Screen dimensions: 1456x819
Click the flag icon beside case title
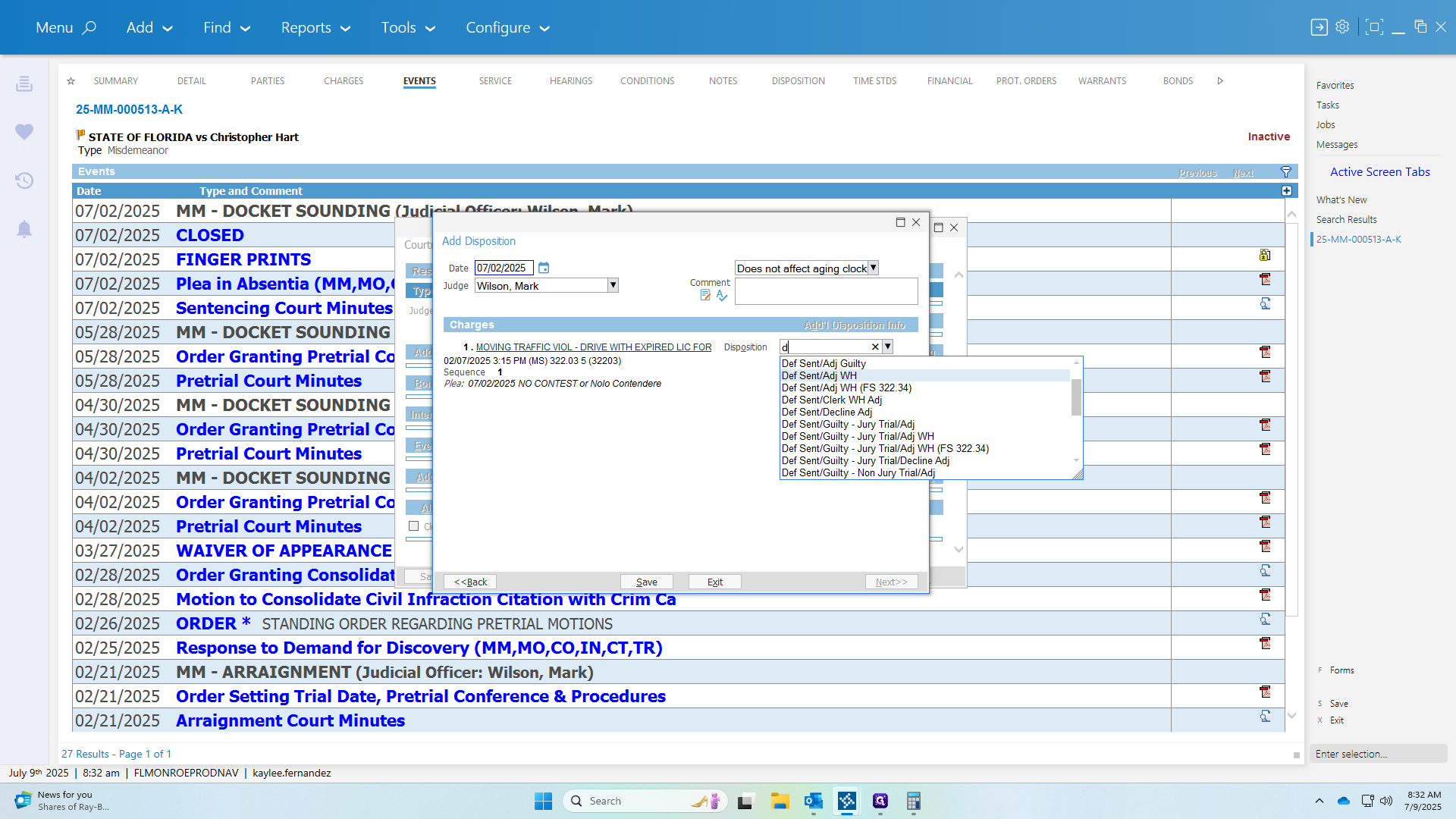pos(80,135)
